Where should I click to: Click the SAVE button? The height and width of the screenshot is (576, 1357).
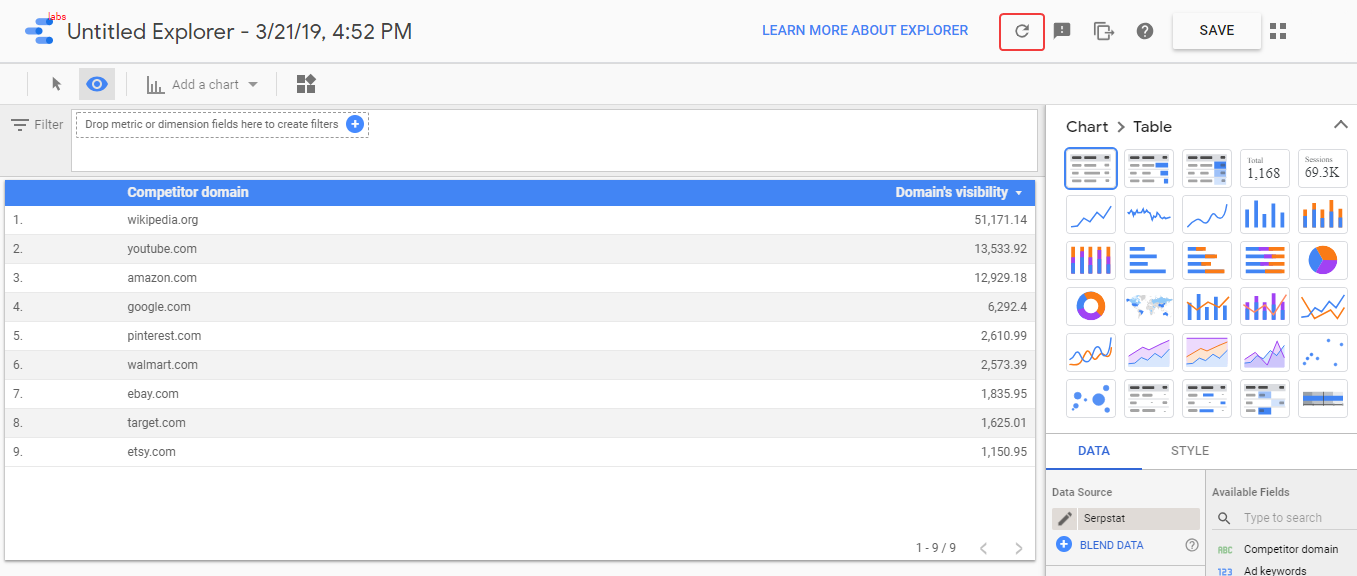(1216, 31)
